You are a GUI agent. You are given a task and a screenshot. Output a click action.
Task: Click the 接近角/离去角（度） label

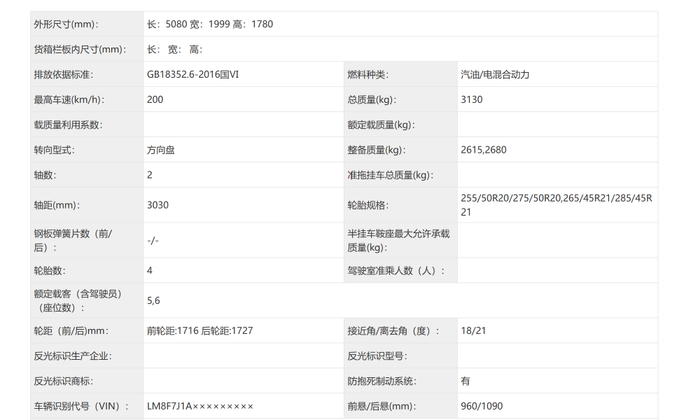click(393, 331)
